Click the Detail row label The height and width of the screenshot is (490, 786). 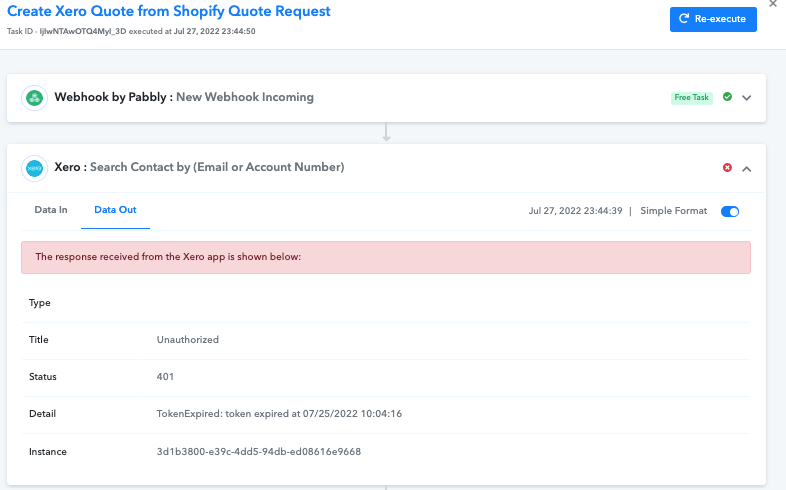(42, 414)
